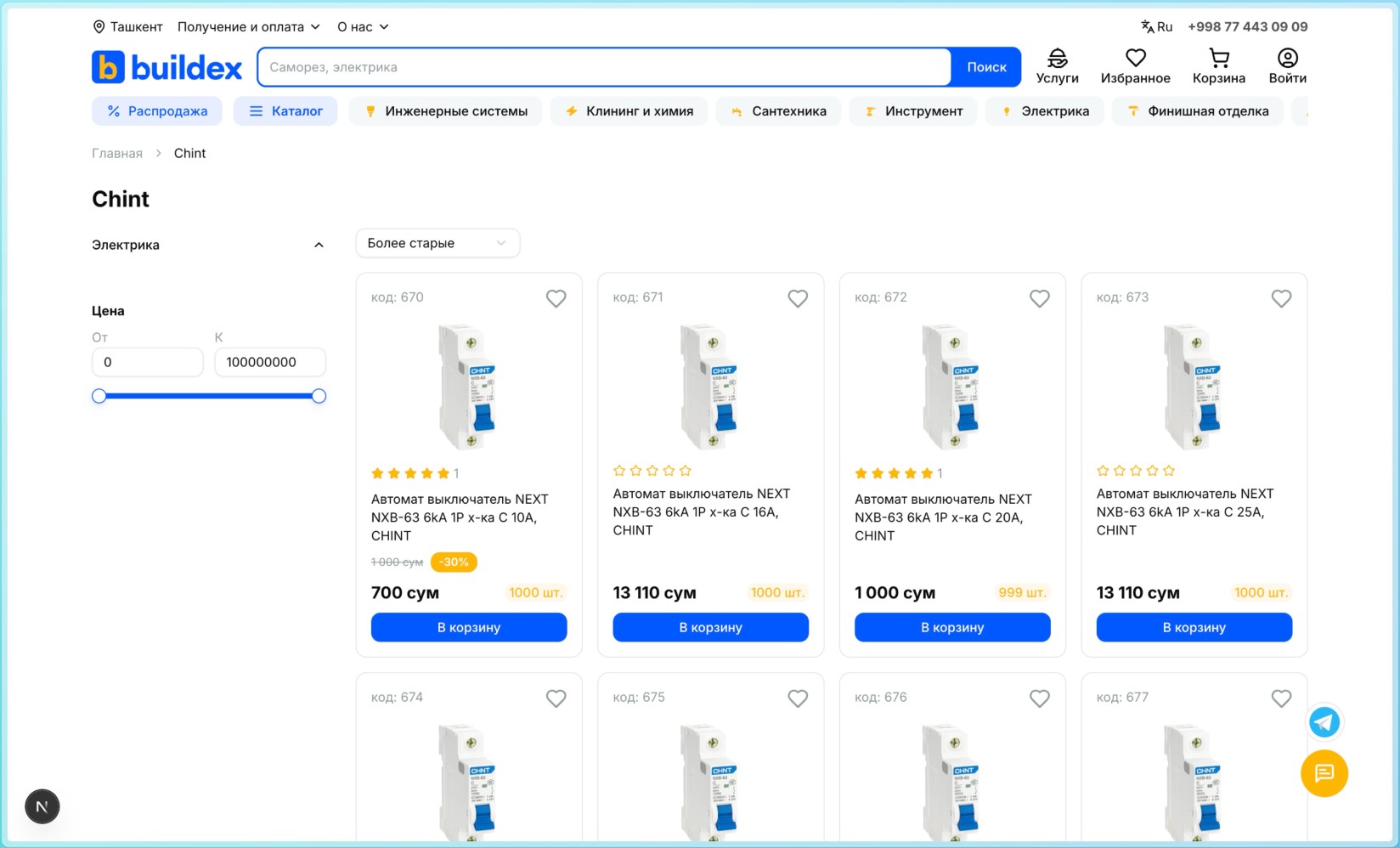Open product image for код 670
The height and width of the screenshot is (848, 1400).
pyautogui.click(x=469, y=387)
